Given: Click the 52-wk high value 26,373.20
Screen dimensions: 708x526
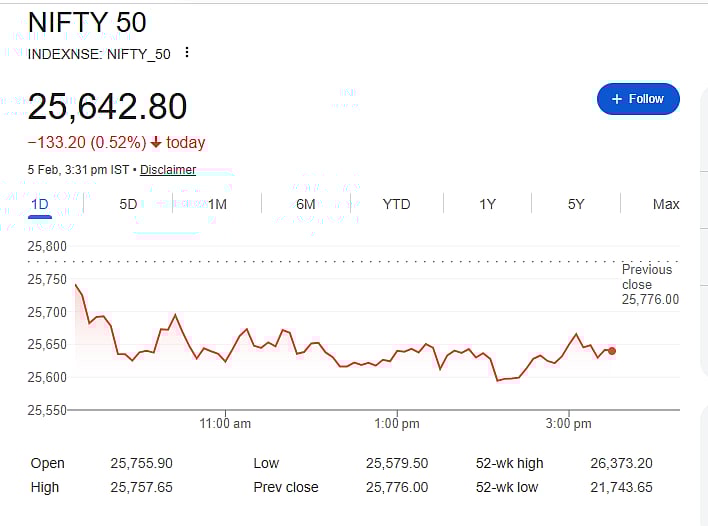Looking at the screenshot, I should pyautogui.click(x=622, y=463).
